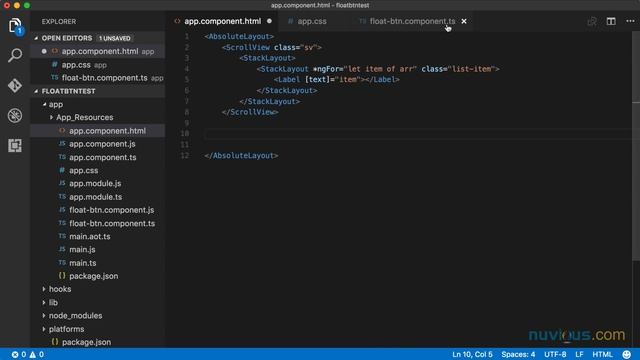640x360 pixels.
Task: Open main.aot.ts file
Action: [x=98, y=236]
